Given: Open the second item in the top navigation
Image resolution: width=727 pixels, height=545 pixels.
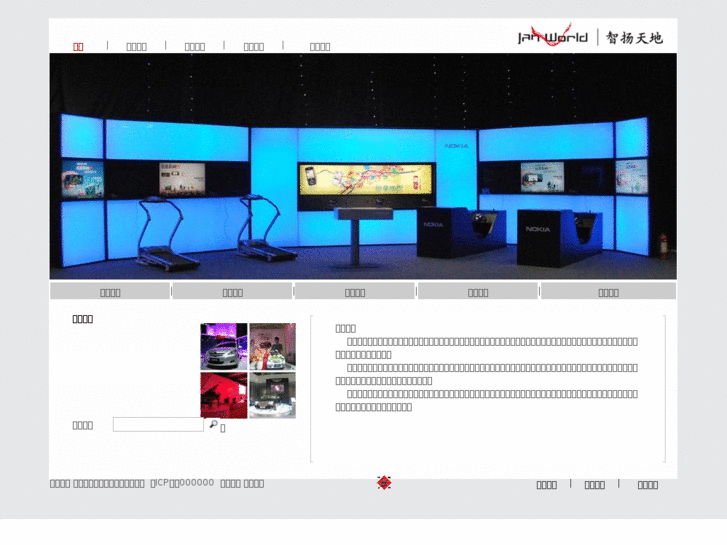Looking at the screenshot, I should [136, 47].
